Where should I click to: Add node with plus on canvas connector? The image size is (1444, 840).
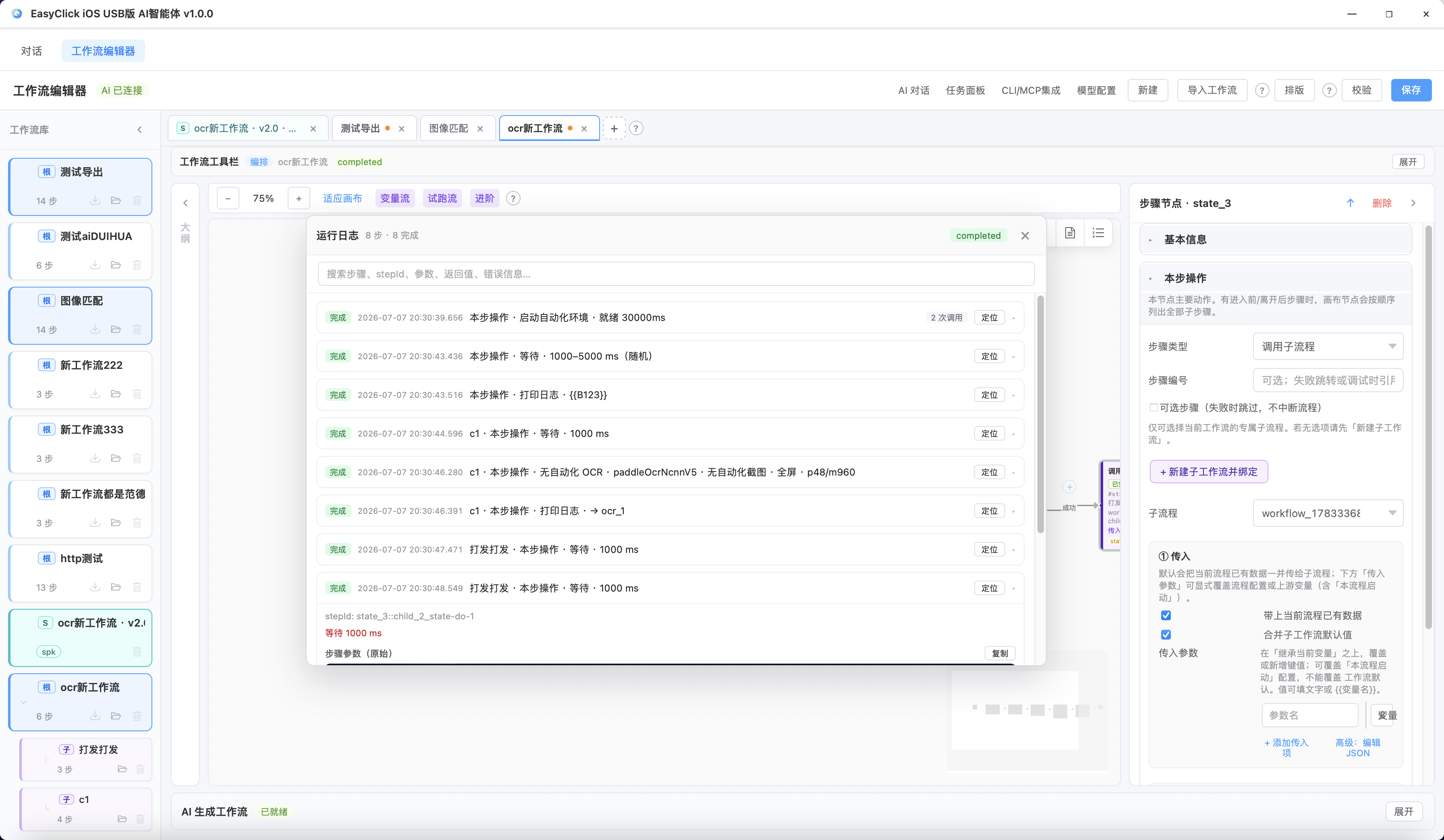point(1069,487)
